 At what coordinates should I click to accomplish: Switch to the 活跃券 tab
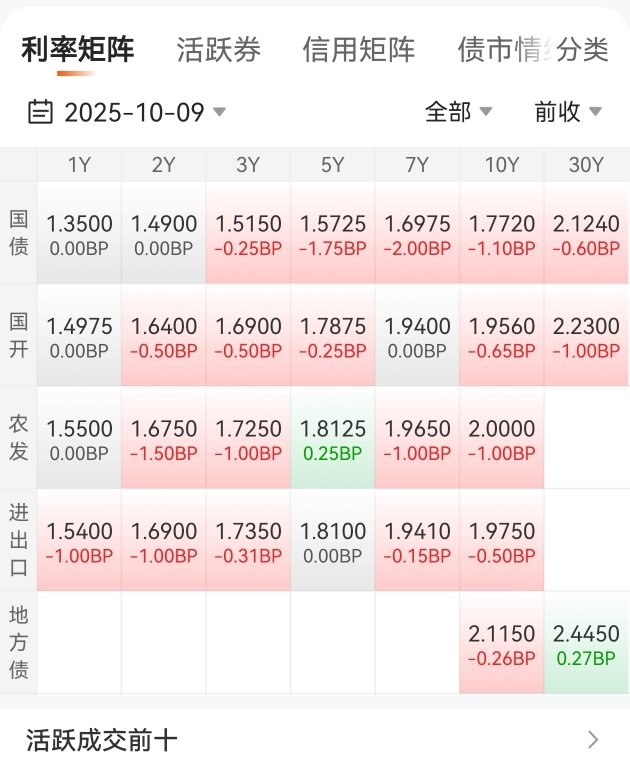(x=218, y=49)
